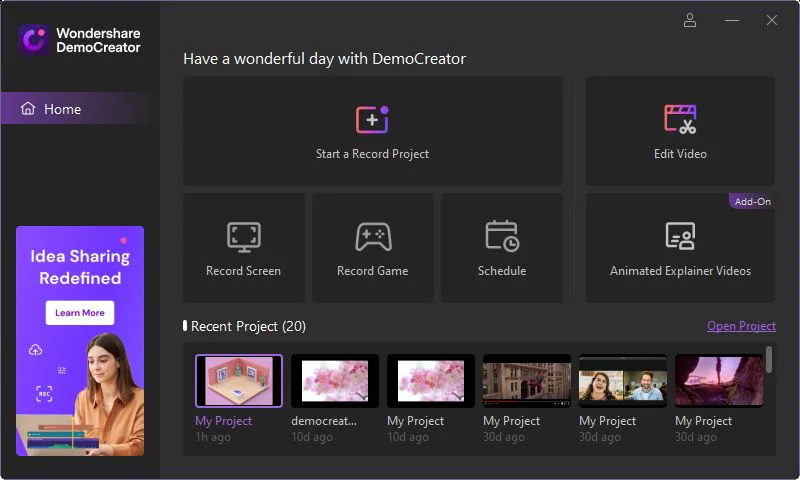The height and width of the screenshot is (480, 800).
Task: Click the 'democreat...' project name
Action: (x=324, y=421)
